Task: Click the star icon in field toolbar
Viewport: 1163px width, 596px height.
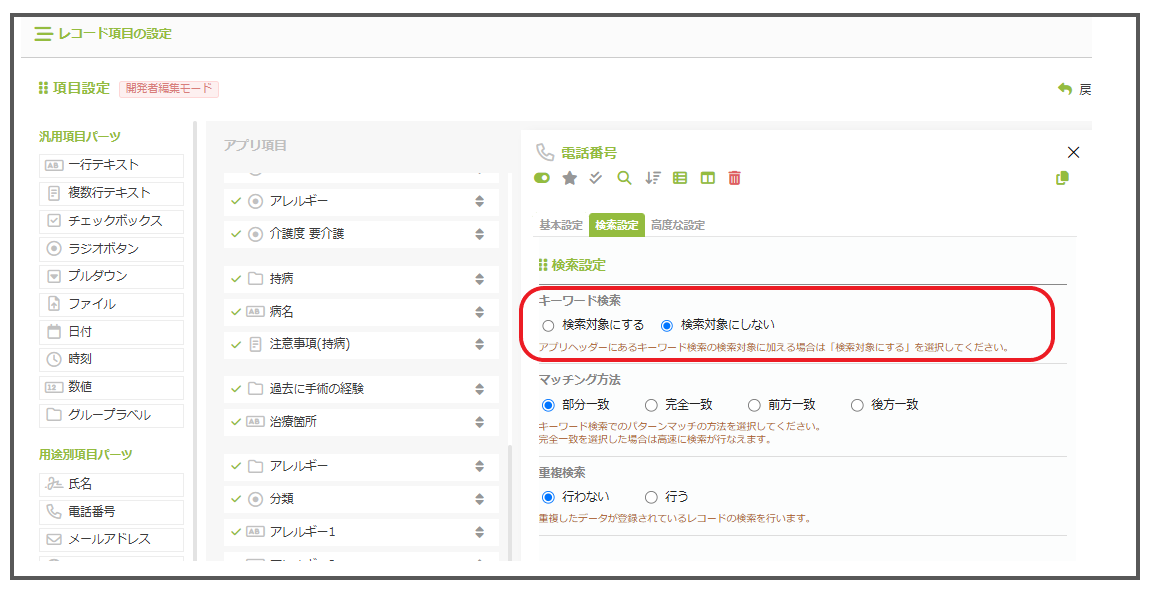Action: pos(570,178)
